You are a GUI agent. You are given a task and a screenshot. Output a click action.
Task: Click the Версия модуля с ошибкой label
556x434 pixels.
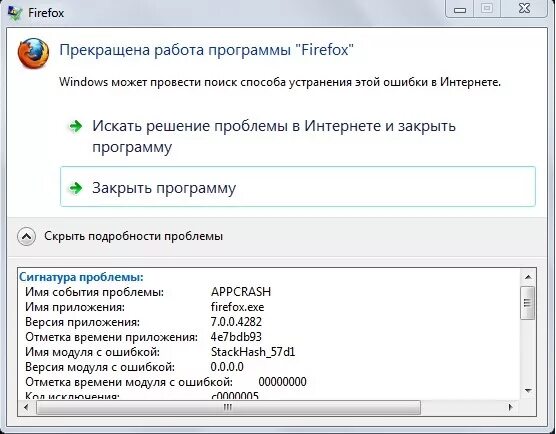(100, 367)
